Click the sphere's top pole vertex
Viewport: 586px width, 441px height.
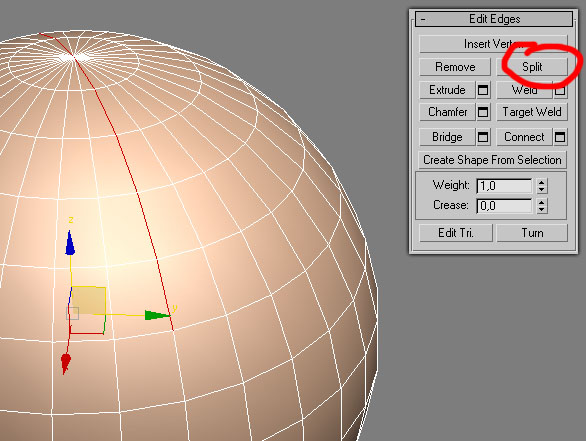[74, 57]
